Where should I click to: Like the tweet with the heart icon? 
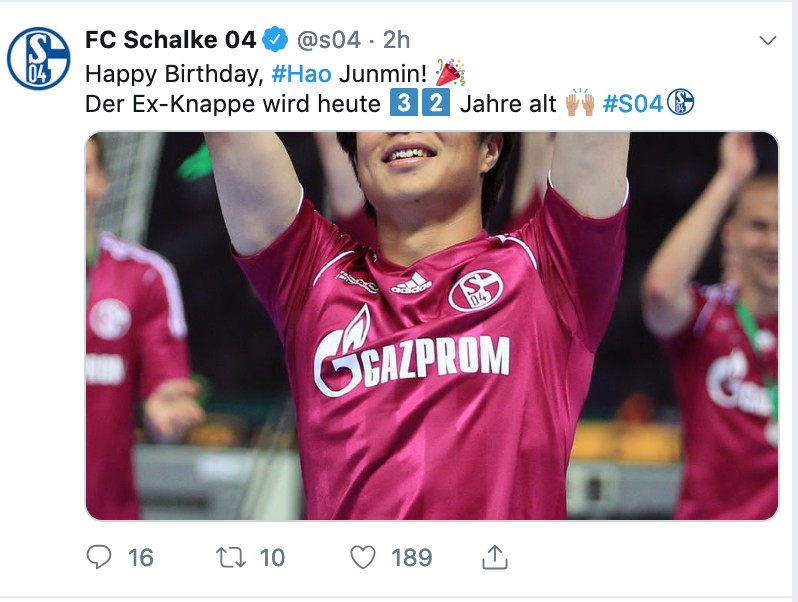(365, 557)
